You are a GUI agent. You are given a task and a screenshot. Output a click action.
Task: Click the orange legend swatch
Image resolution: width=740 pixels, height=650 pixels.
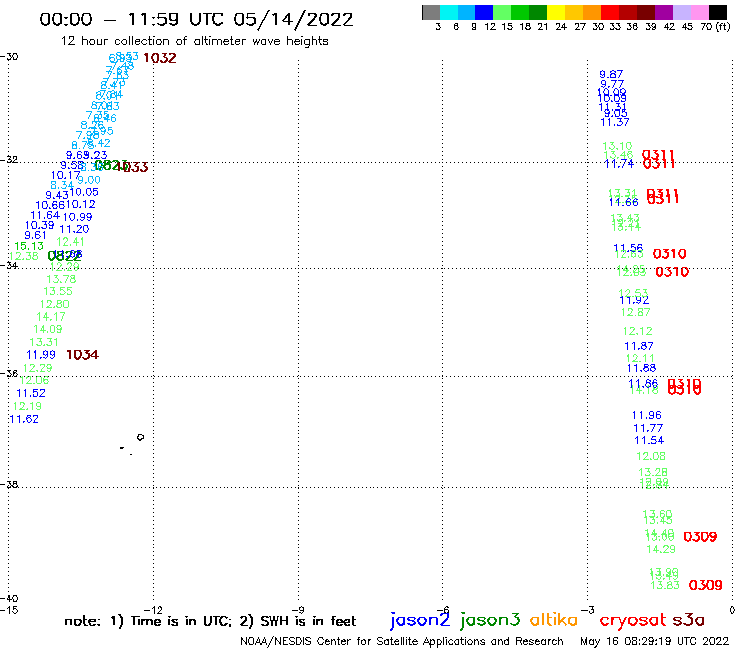[592, 12]
